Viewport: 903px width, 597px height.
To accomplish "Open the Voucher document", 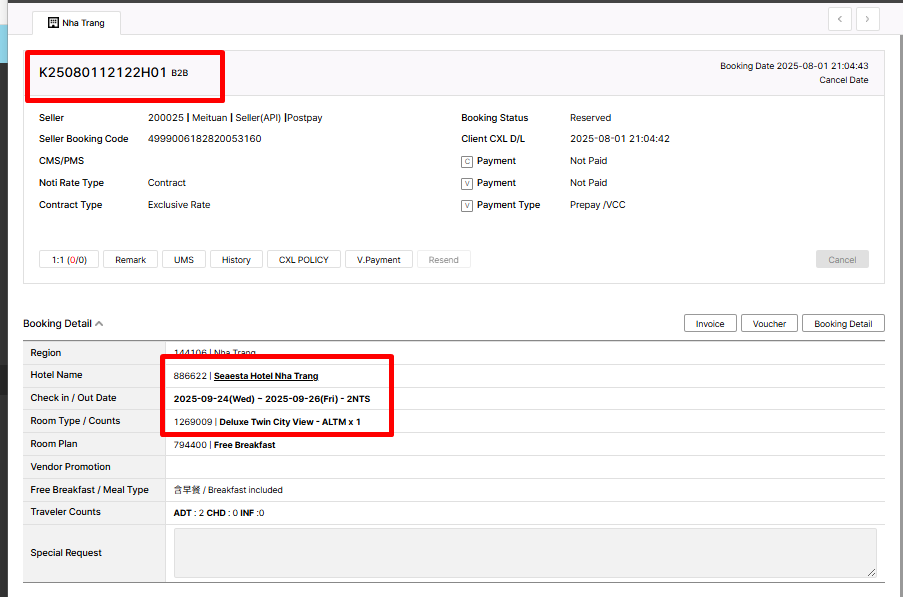I will pyautogui.click(x=769, y=324).
